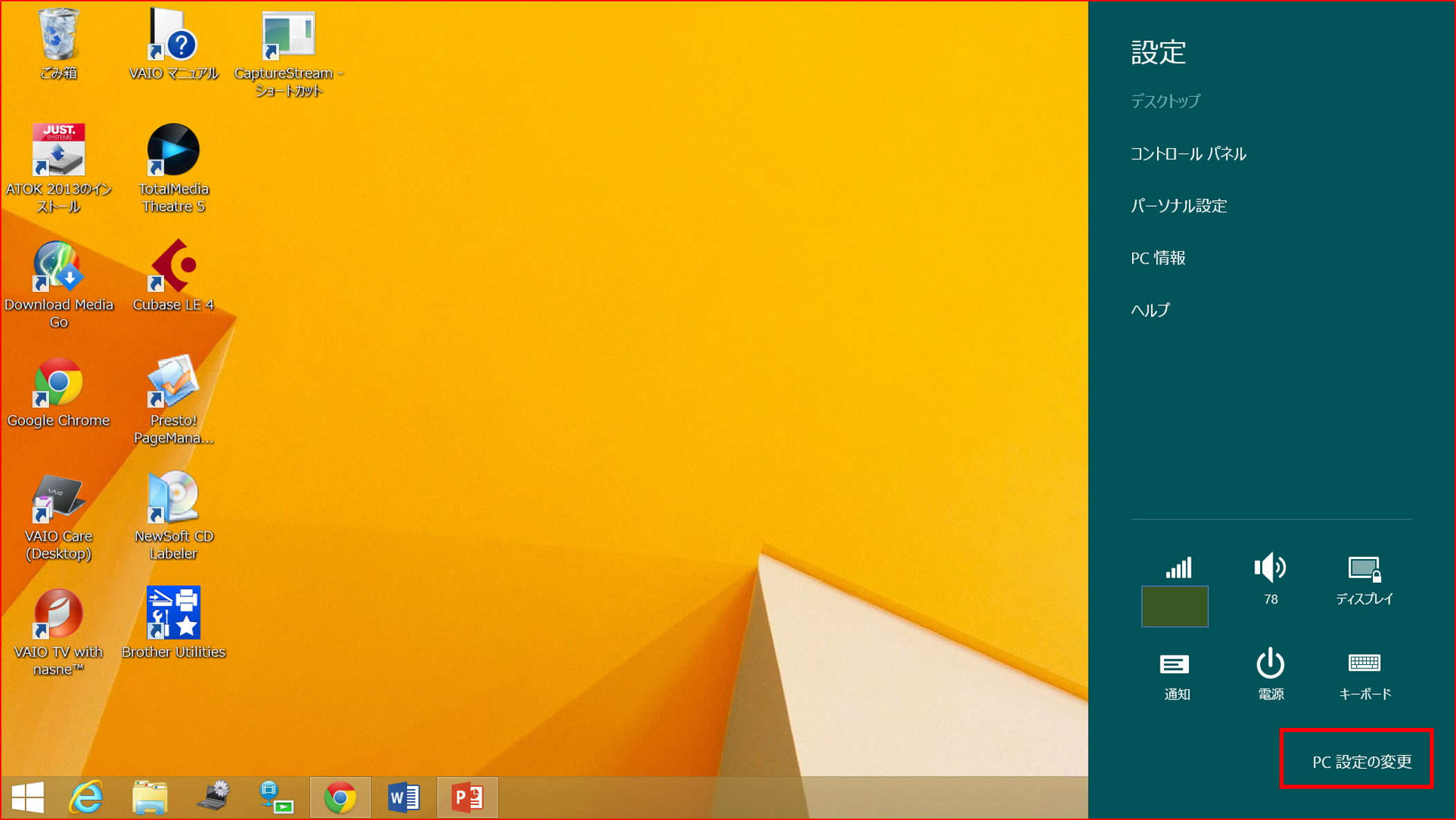
Task: Open PC 情報 in settings charm
Action: (1158, 258)
